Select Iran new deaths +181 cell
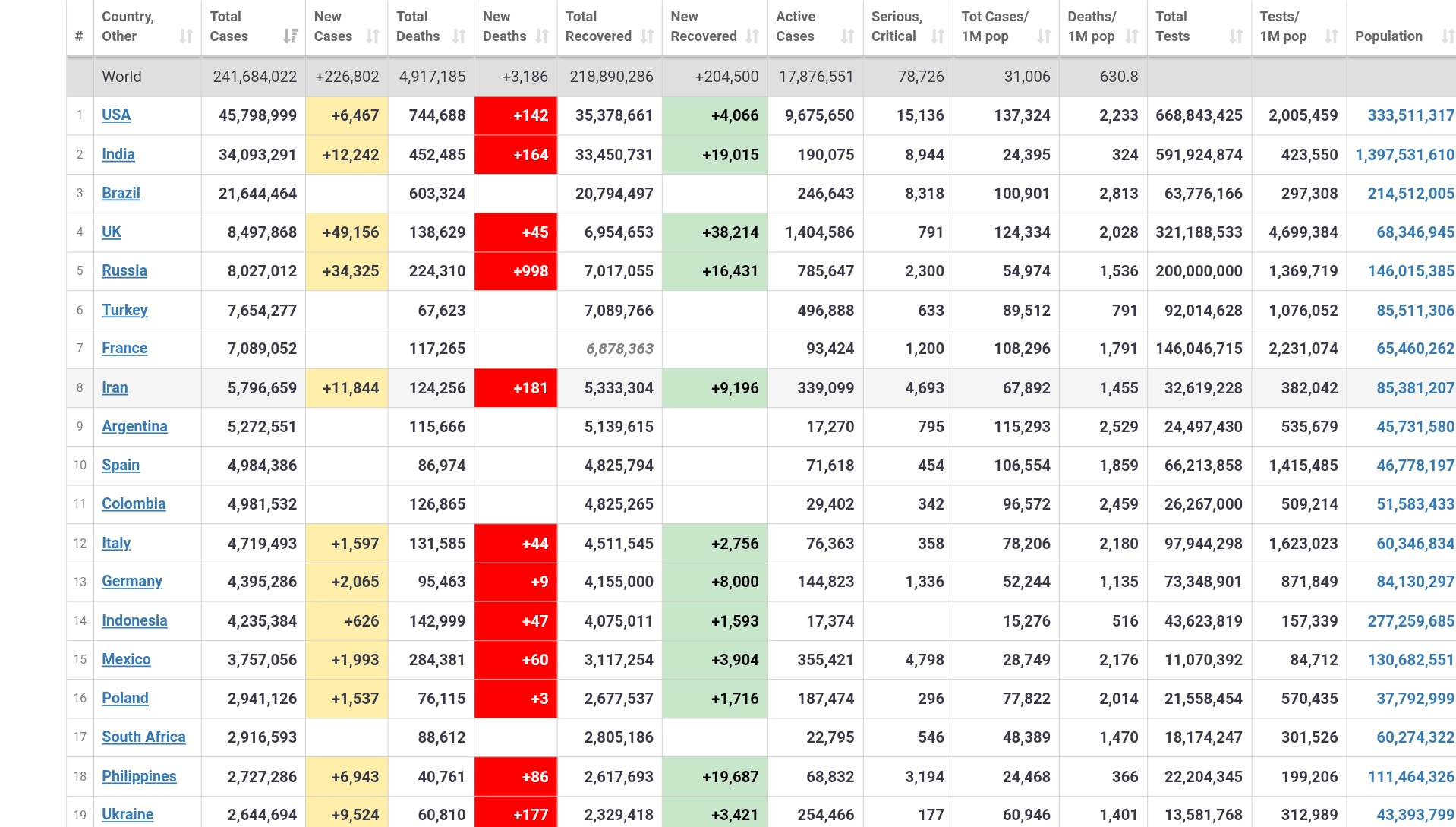 (x=515, y=388)
